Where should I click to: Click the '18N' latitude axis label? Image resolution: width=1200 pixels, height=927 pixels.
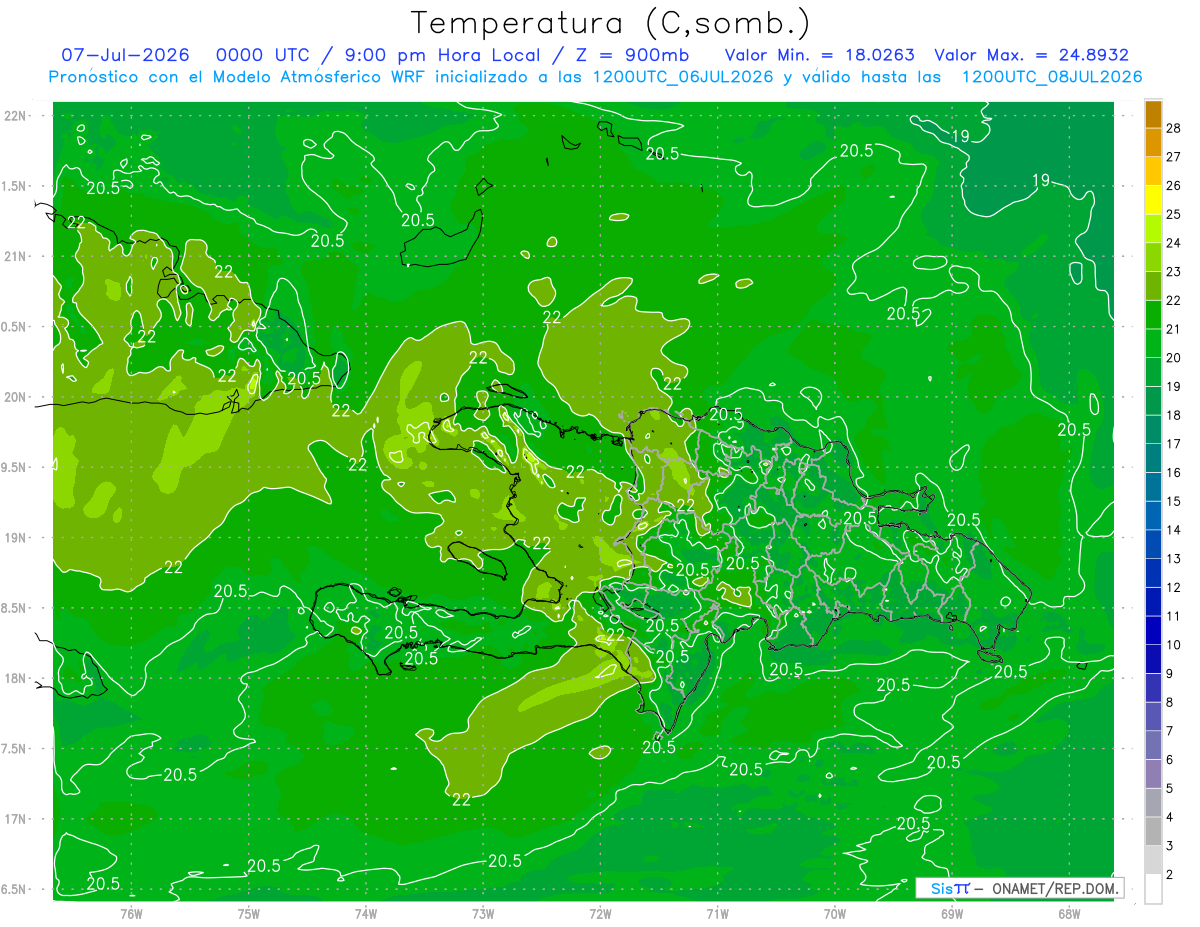[x=15, y=678]
